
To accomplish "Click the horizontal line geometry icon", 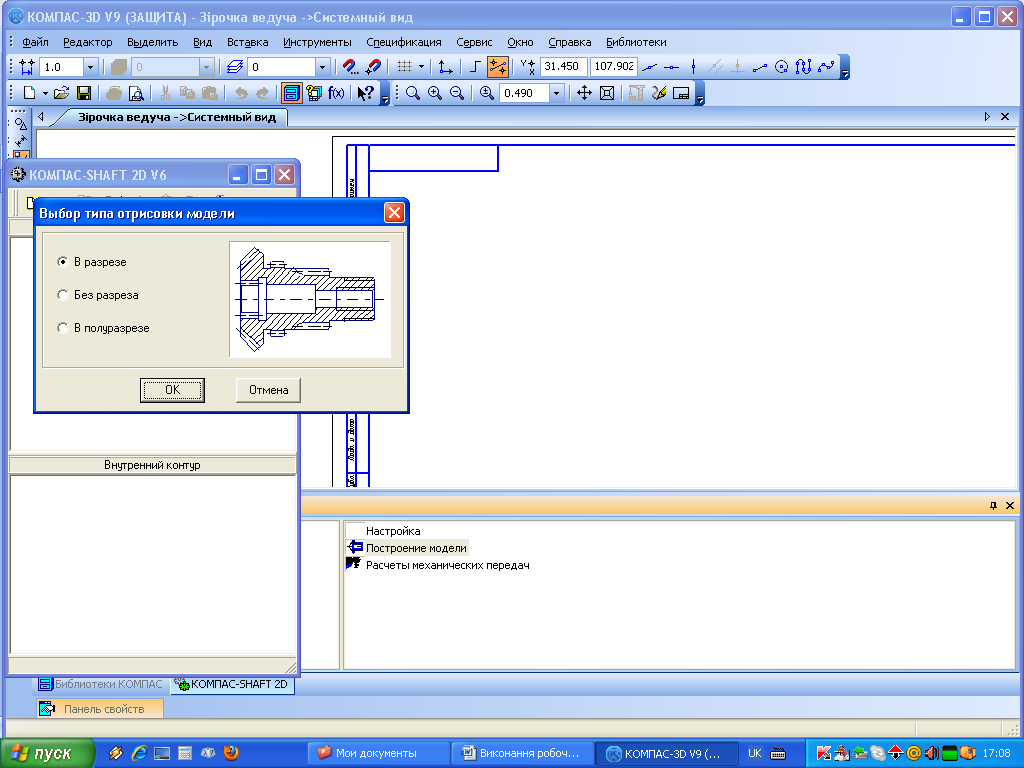I will pyautogui.click(x=671, y=67).
